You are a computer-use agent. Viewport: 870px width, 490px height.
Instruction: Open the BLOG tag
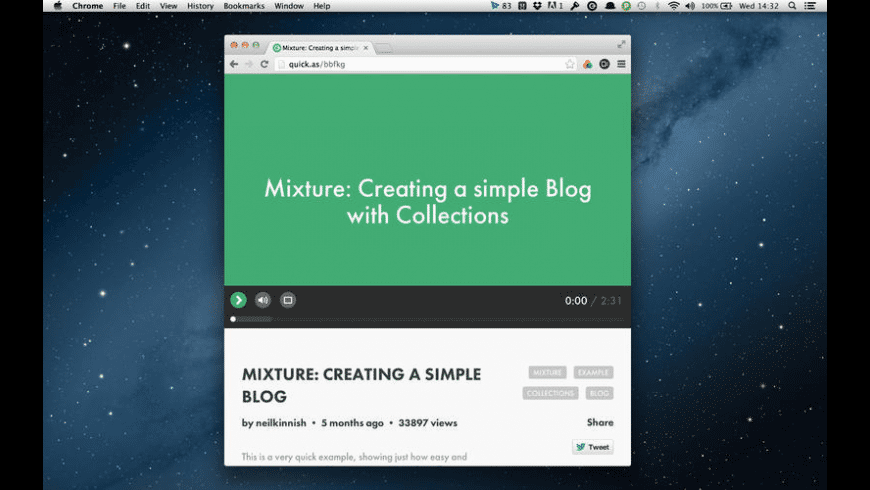pyautogui.click(x=599, y=393)
